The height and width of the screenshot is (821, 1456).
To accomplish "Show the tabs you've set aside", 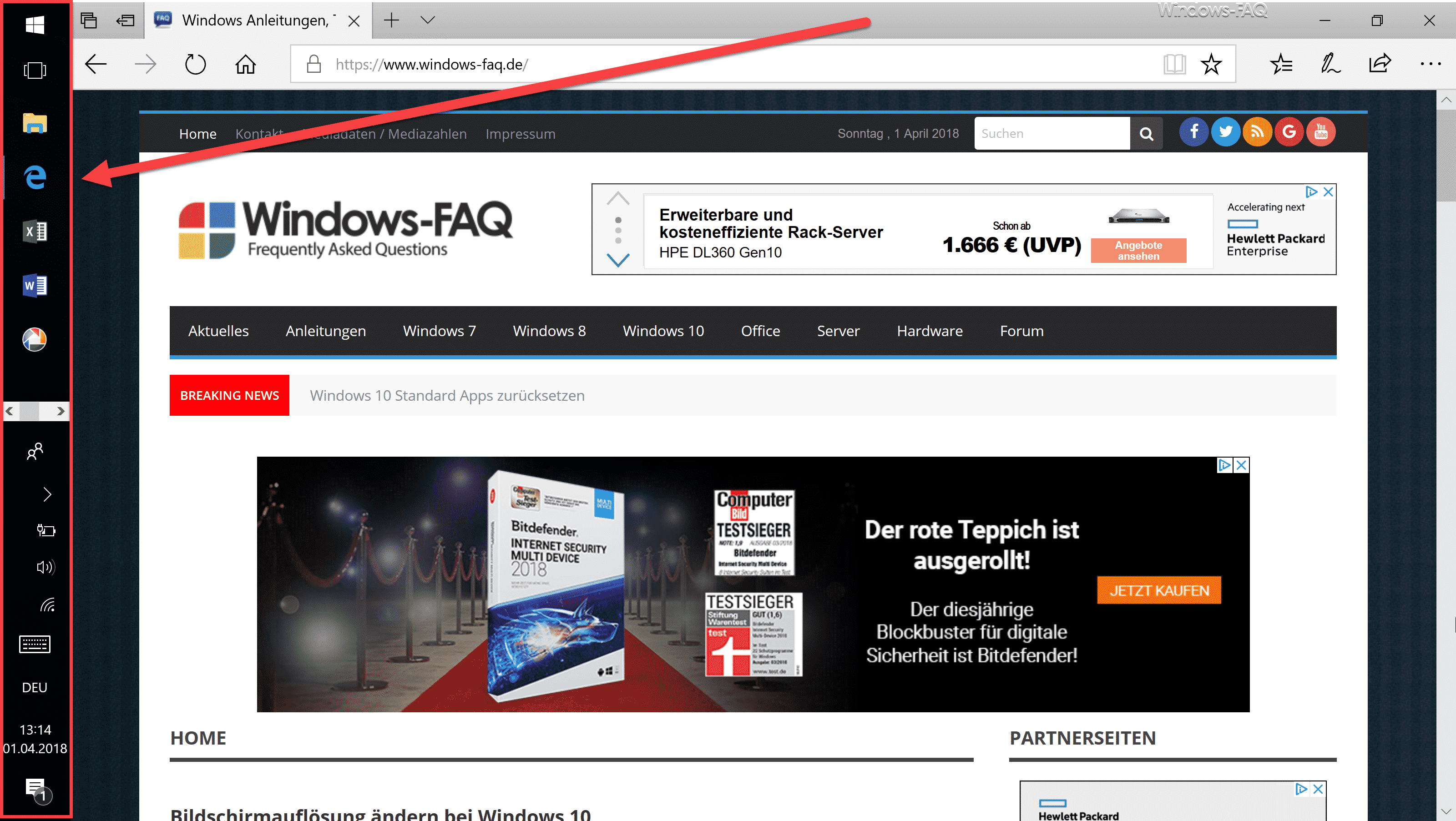I will (89, 20).
